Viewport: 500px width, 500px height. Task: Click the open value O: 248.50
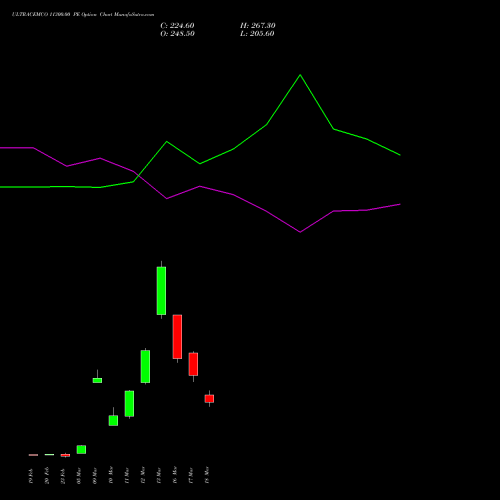pyautogui.click(x=177, y=34)
